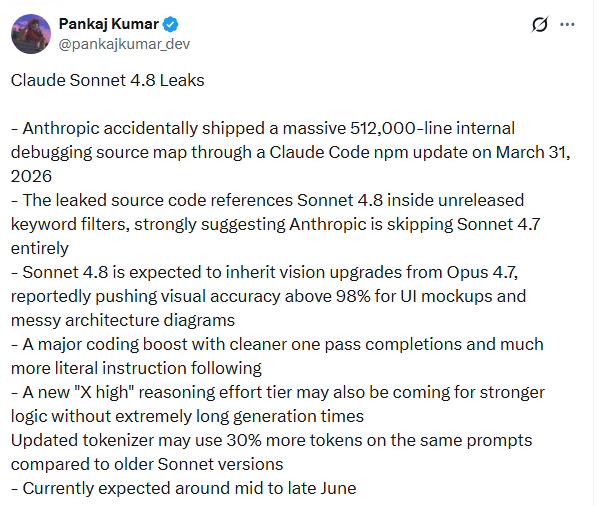The height and width of the screenshot is (506, 598).
Task: Click the 'Opus 4.7,' mention
Action: point(482,272)
